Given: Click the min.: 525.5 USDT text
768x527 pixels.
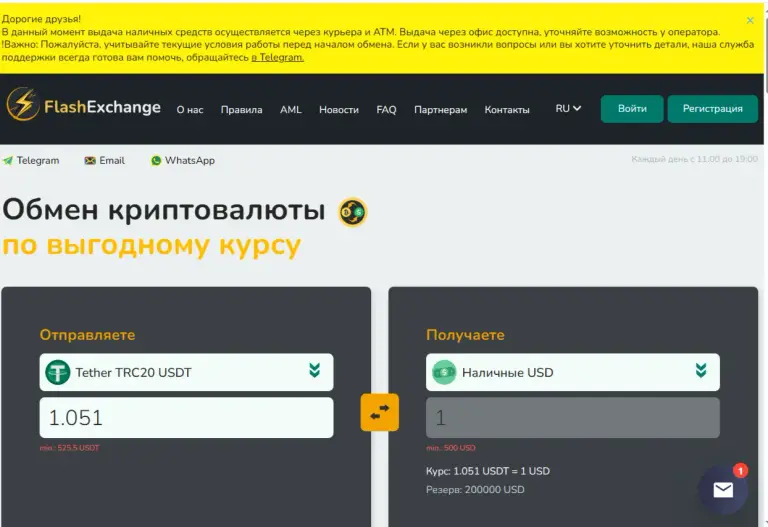Looking at the screenshot, I should pyautogui.click(x=70, y=448).
